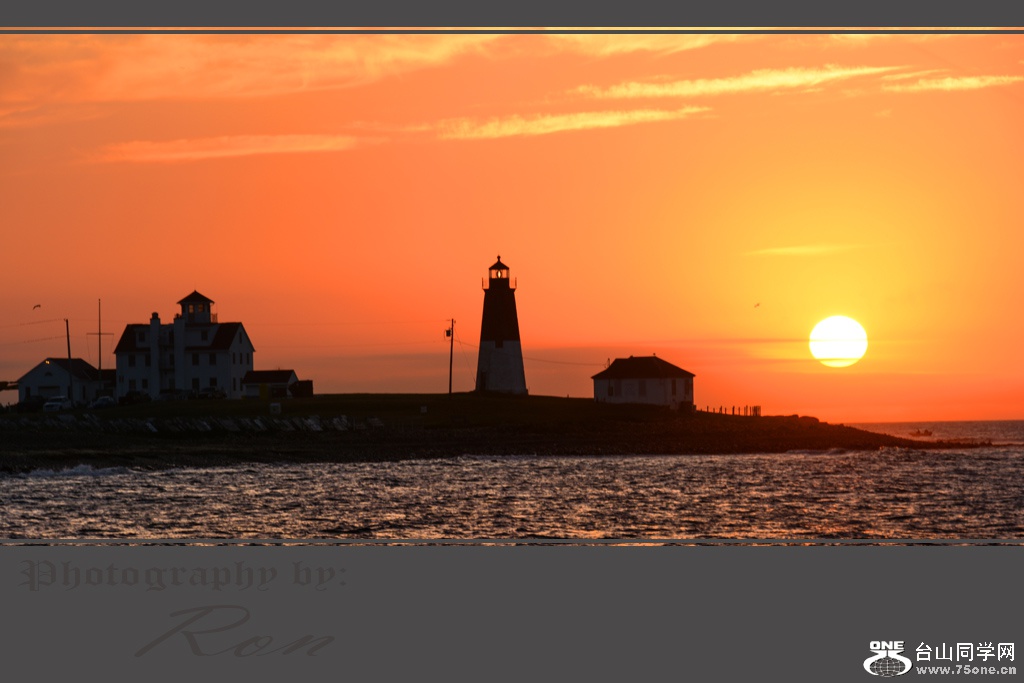Screen dimensions: 1024x683
Task: Click the setting sun in the sky
Action: pos(838,341)
